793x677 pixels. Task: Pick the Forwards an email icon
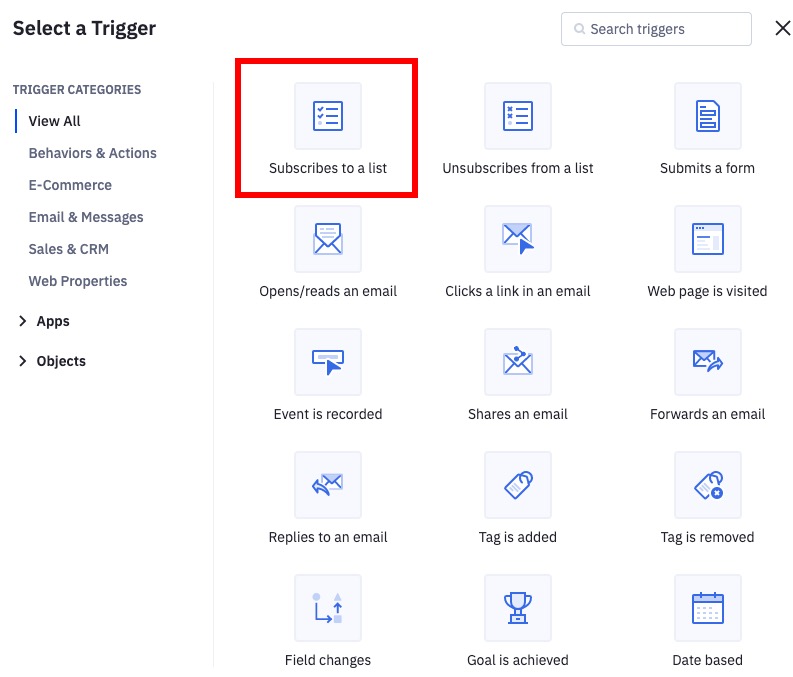pos(708,362)
